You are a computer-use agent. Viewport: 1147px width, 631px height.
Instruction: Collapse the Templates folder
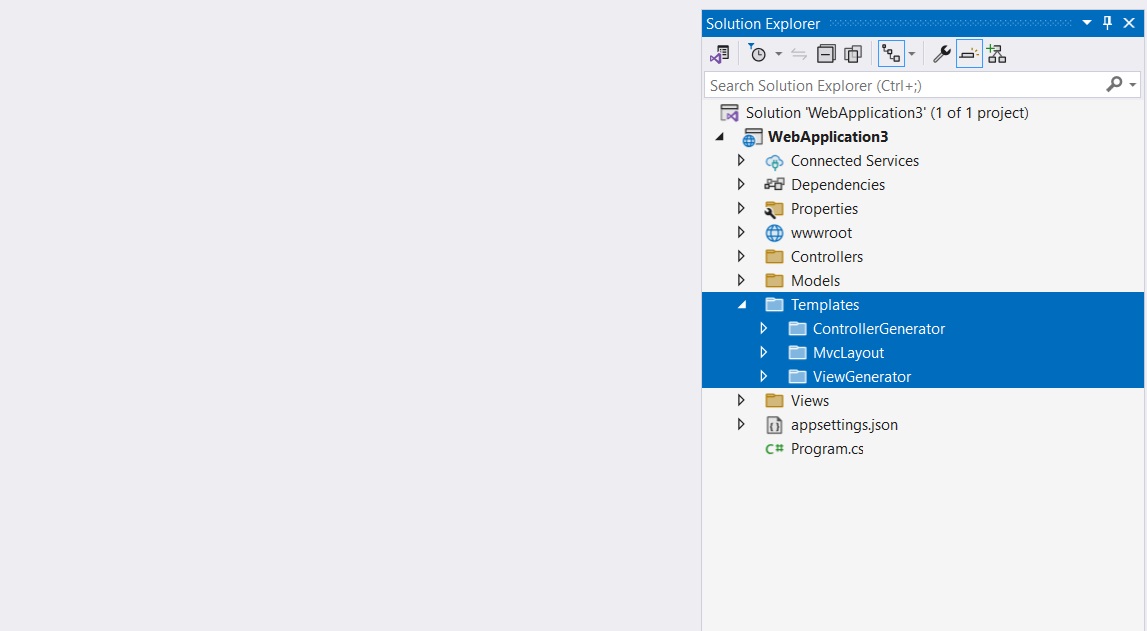pos(741,305)
